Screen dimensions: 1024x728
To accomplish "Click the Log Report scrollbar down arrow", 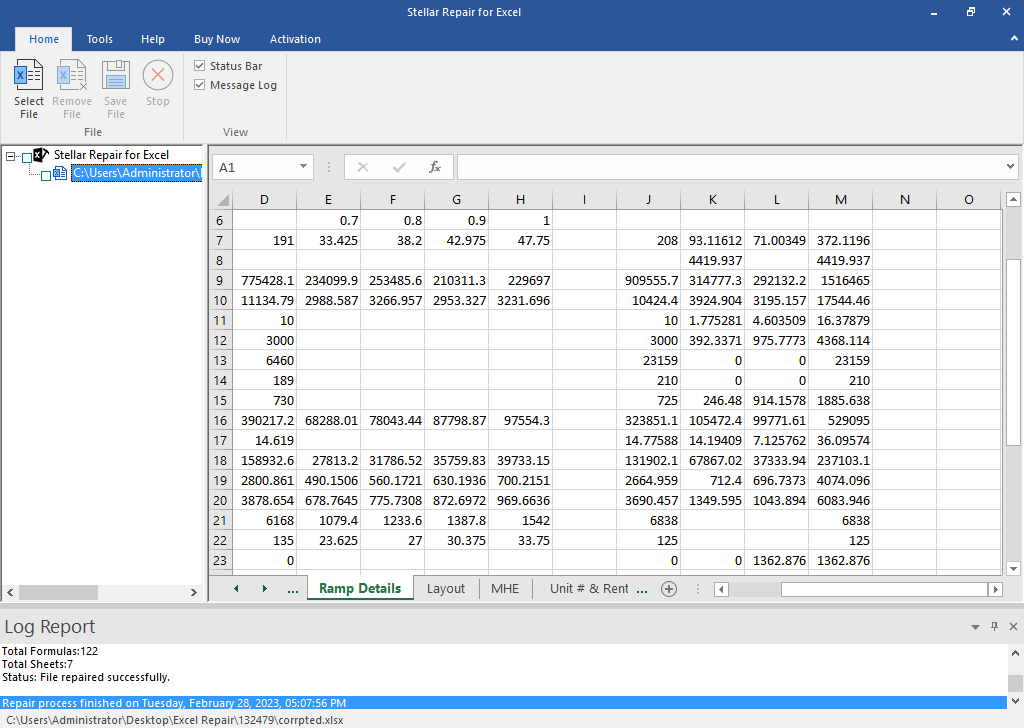I will pyautogui.click(x=1015, y=701).
